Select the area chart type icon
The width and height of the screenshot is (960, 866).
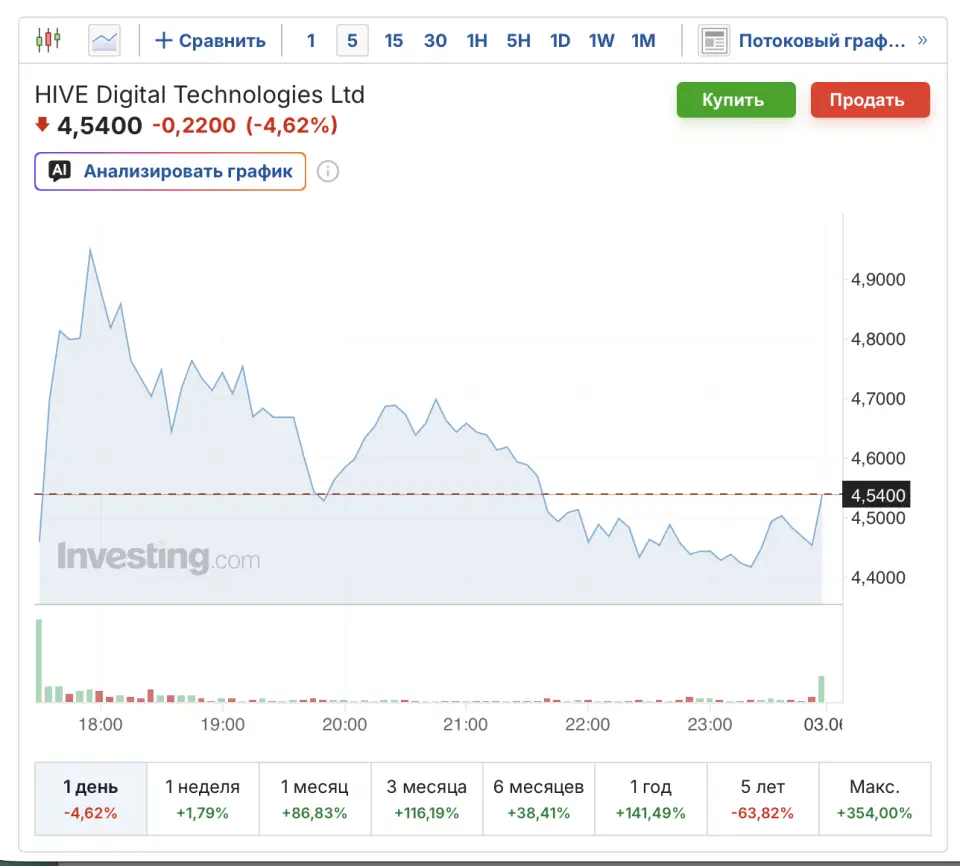pyautogui.click(x=104, y=41)
